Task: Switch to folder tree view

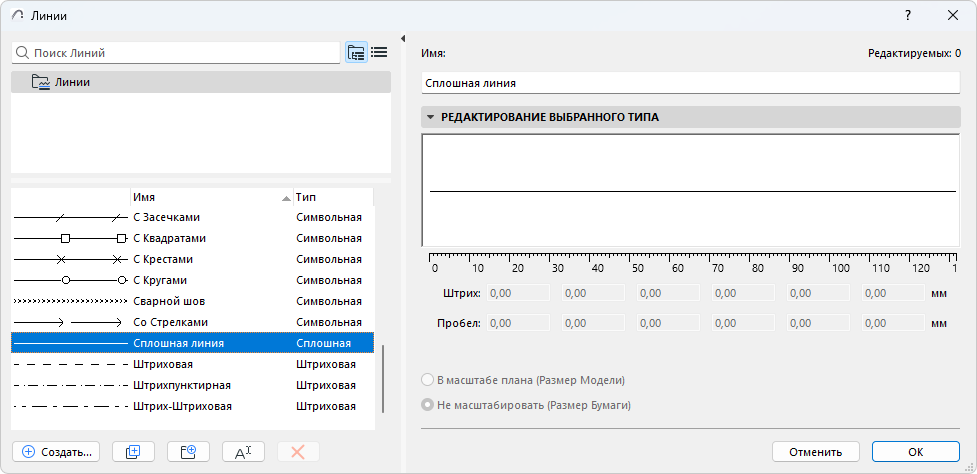Action: (x=356, y=53)
